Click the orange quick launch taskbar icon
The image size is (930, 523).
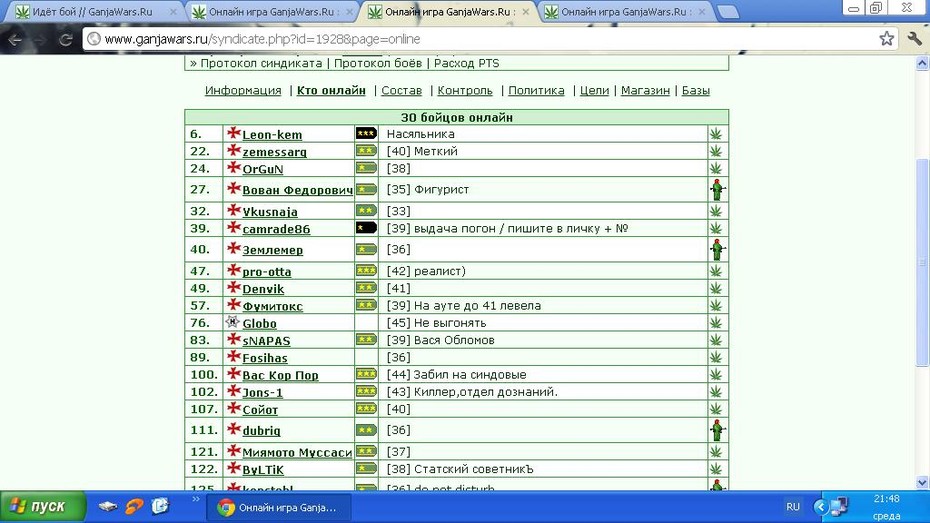pos(134,507)
